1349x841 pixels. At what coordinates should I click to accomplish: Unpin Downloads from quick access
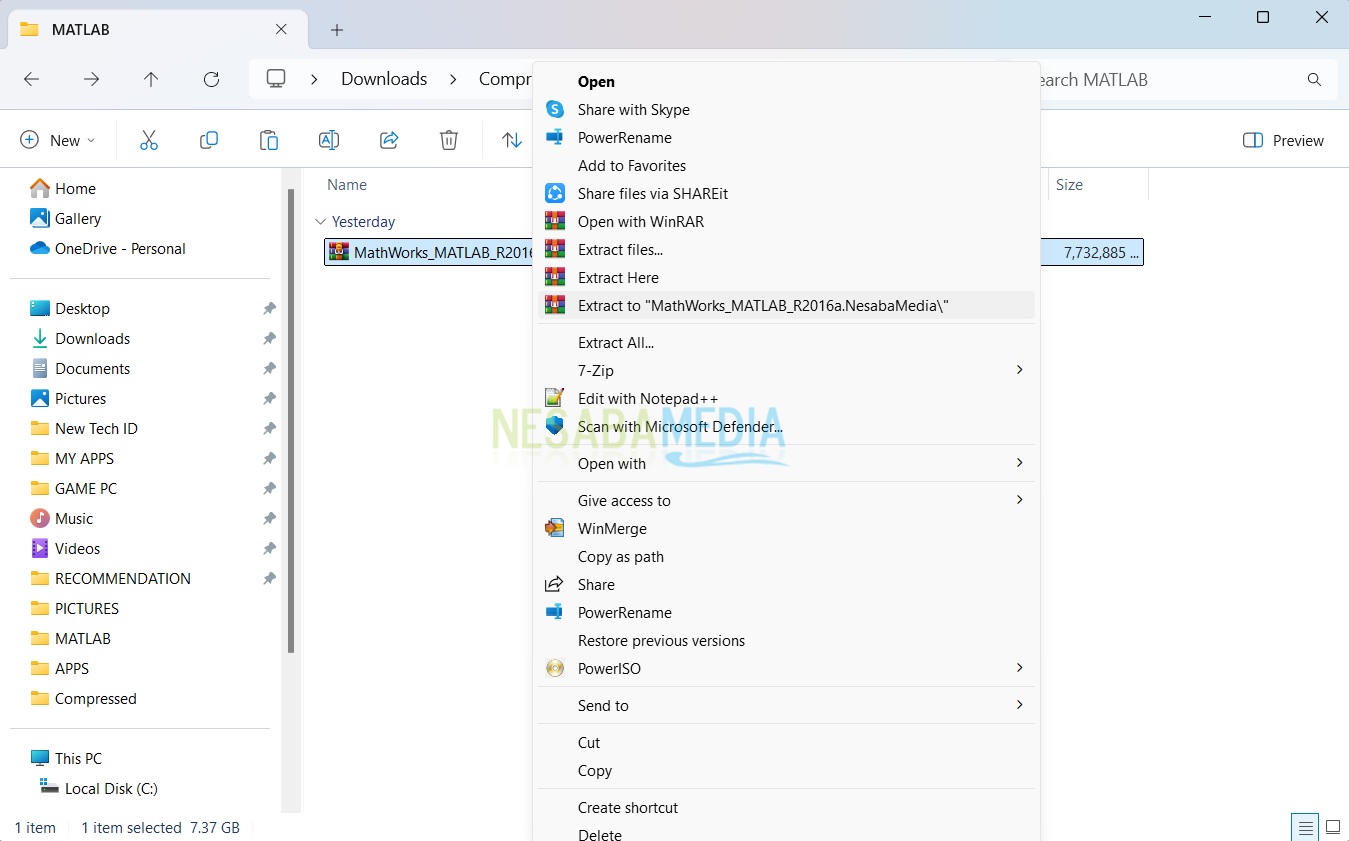click(269, 339)
